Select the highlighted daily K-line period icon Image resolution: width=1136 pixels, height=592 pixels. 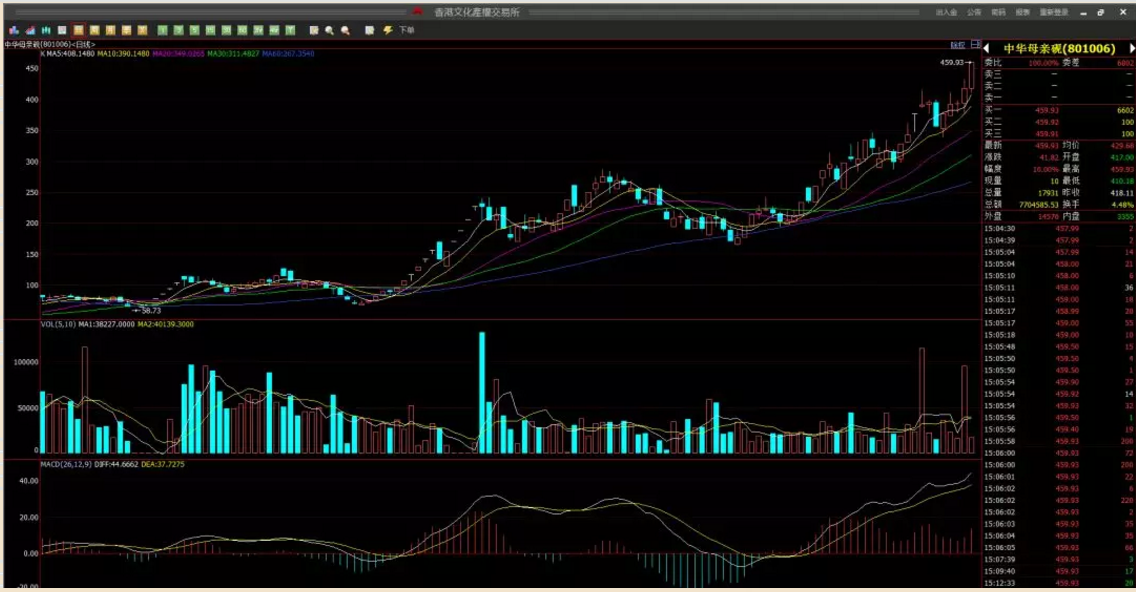[x=79, y=30]
